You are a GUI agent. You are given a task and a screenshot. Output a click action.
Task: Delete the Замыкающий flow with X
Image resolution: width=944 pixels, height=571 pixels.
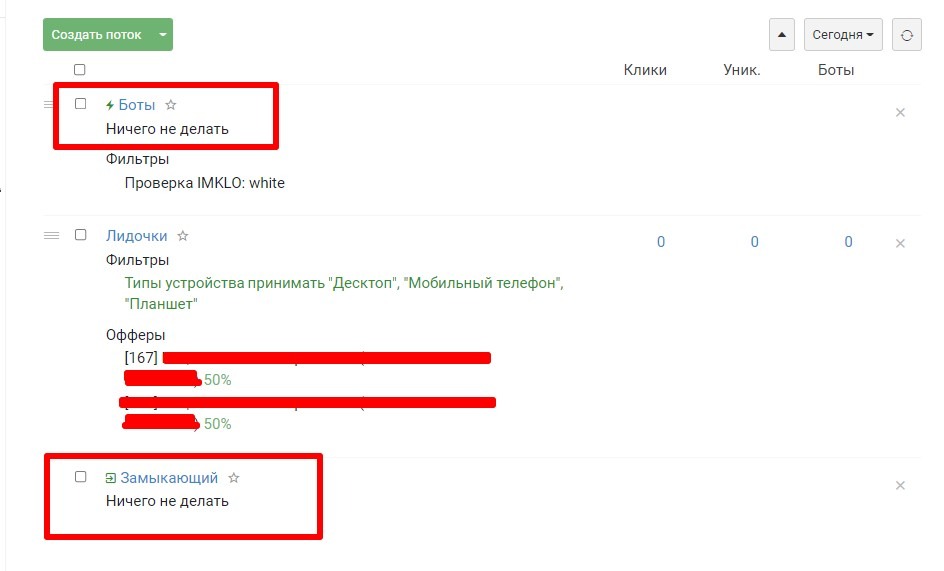coord(900,485)
